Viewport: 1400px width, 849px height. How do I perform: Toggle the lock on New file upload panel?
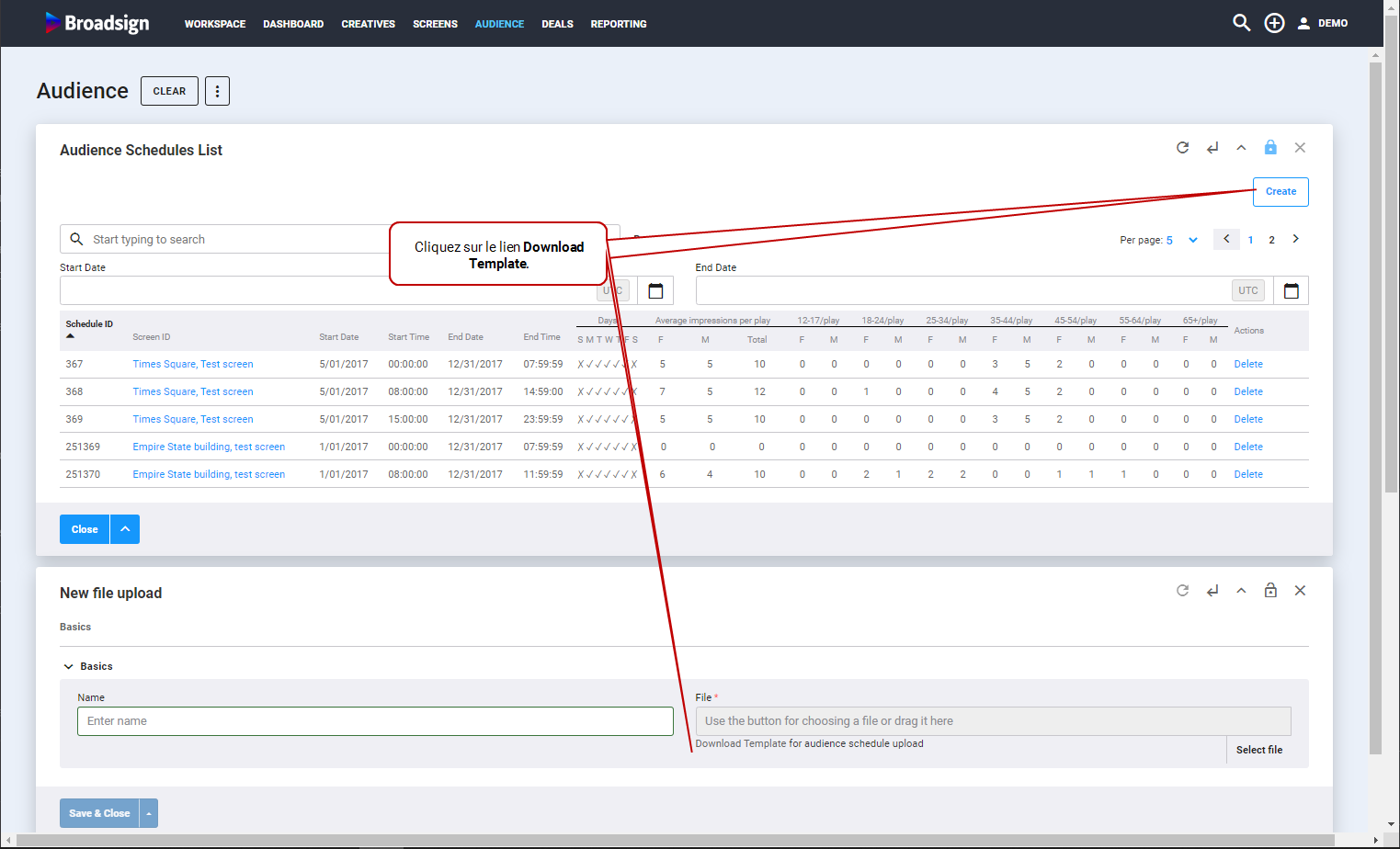click(x=1270, y=591)
